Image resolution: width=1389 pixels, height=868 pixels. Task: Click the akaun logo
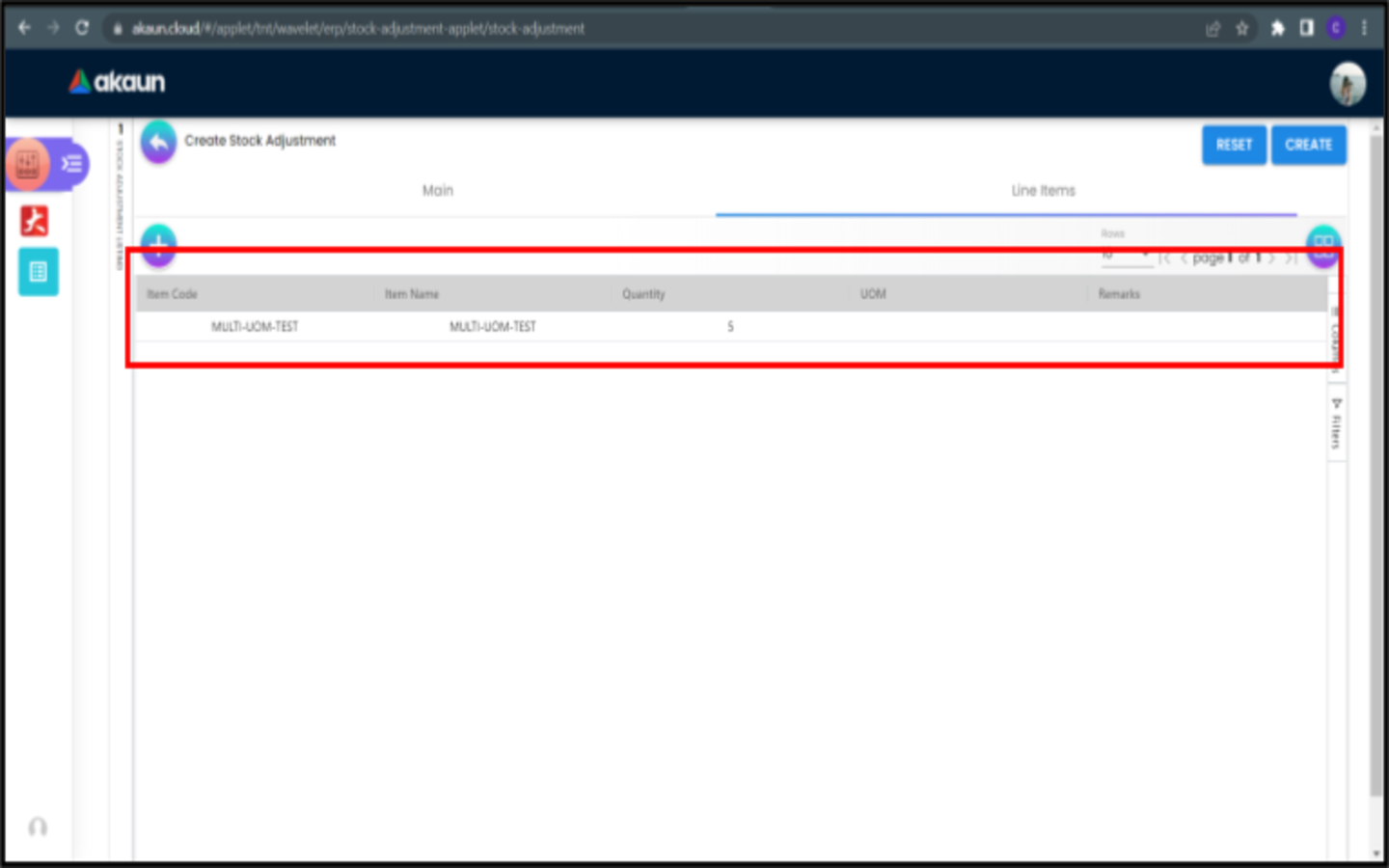coord(117,82)
